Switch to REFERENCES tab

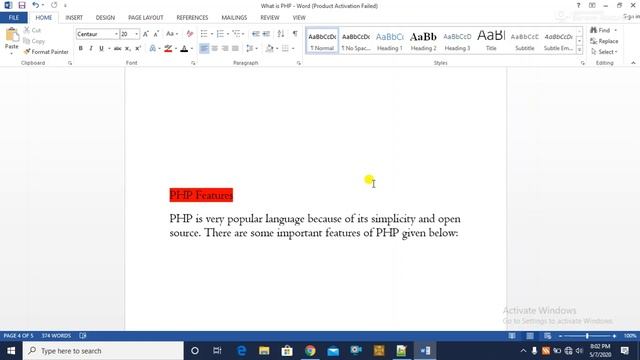click(192, 18)
